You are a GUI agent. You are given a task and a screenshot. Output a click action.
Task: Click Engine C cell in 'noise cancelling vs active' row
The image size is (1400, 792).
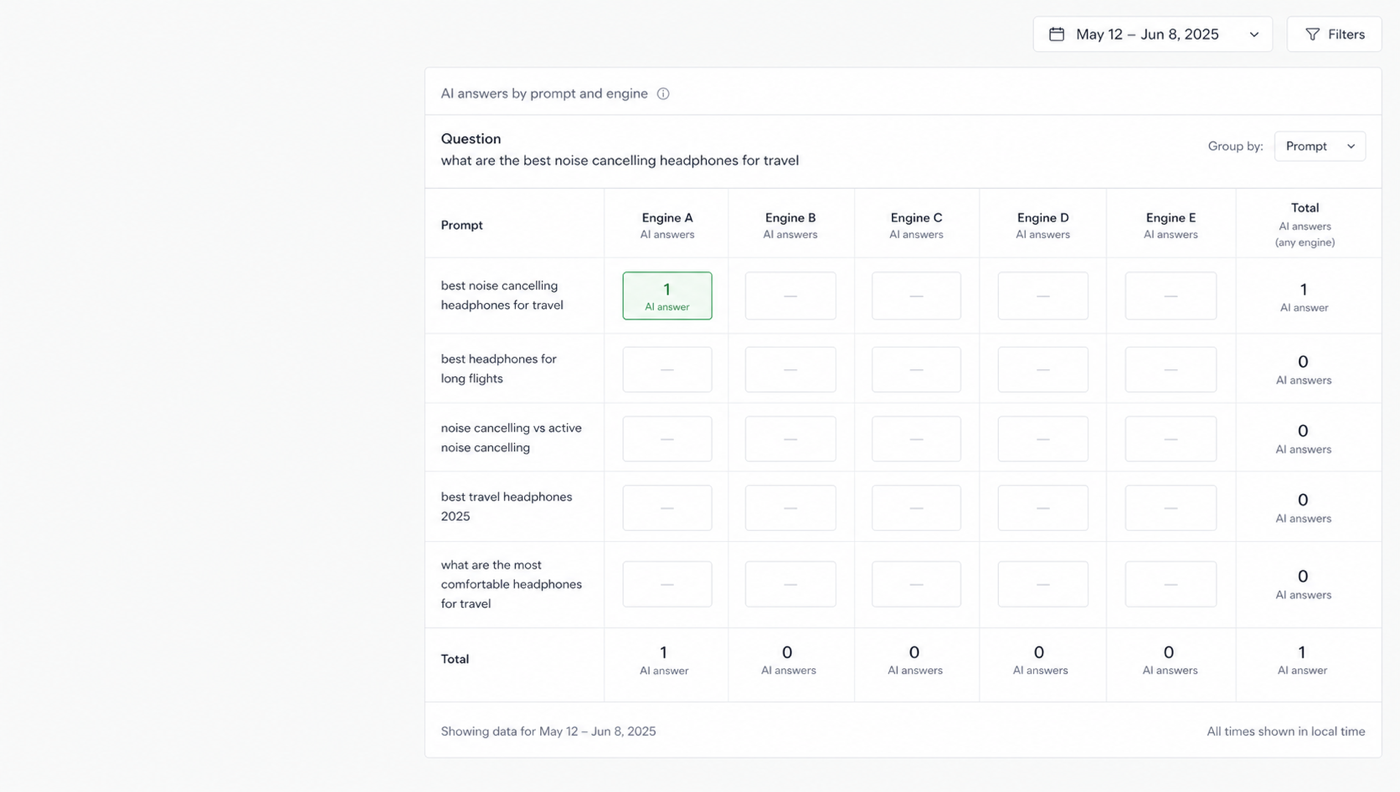tap(916, 439)
